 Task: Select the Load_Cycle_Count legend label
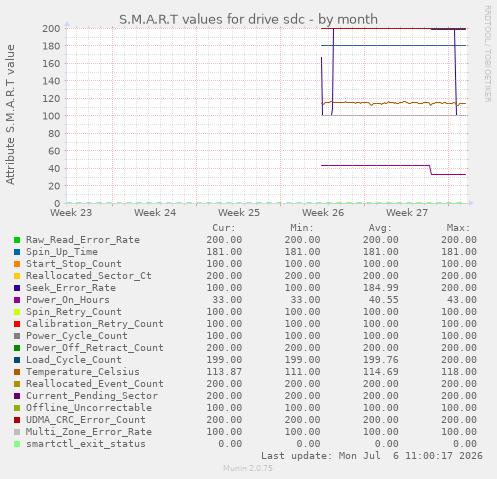(x=74, y=360)
